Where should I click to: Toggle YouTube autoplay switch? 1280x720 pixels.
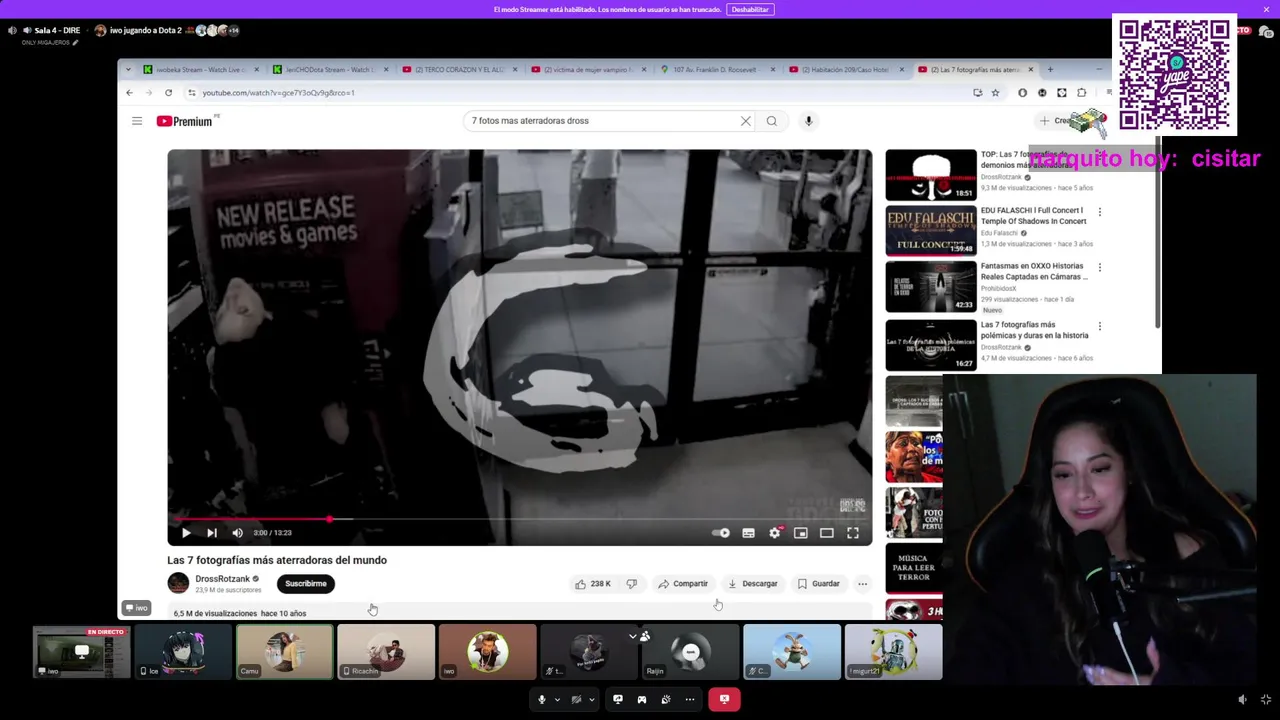[721, 533]
